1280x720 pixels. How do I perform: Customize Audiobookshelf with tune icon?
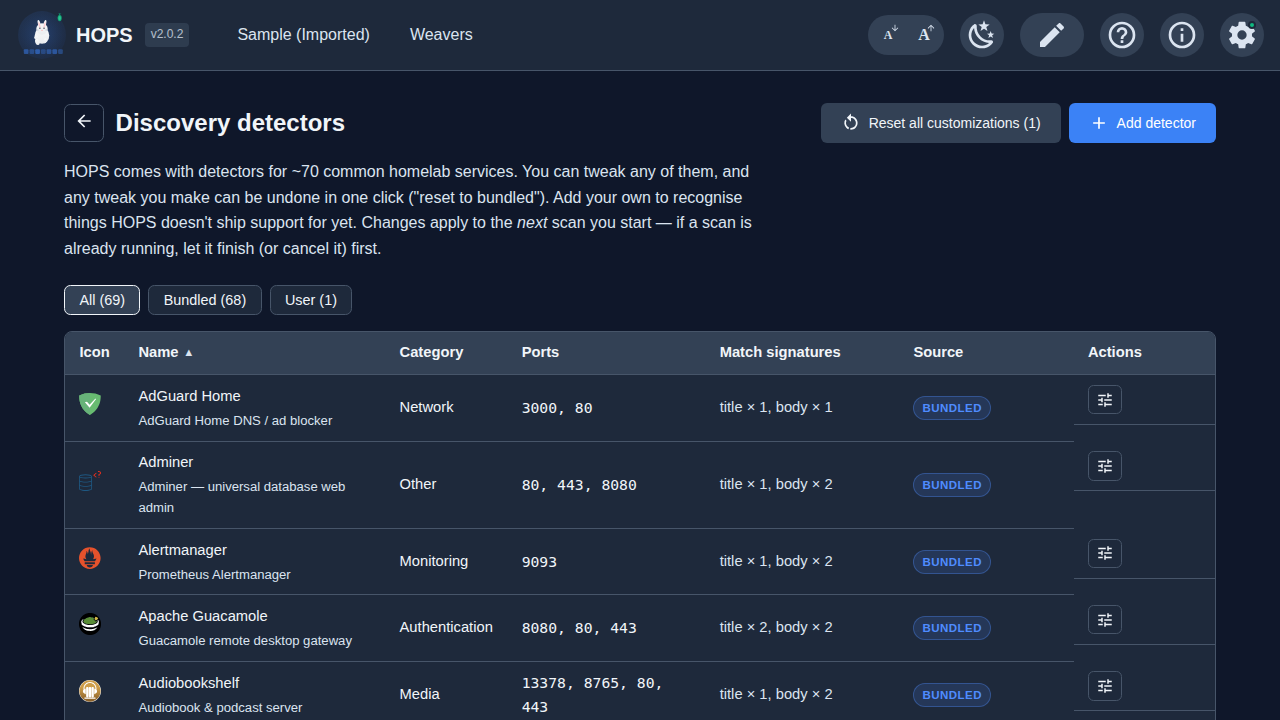[x=1105, y=686]
